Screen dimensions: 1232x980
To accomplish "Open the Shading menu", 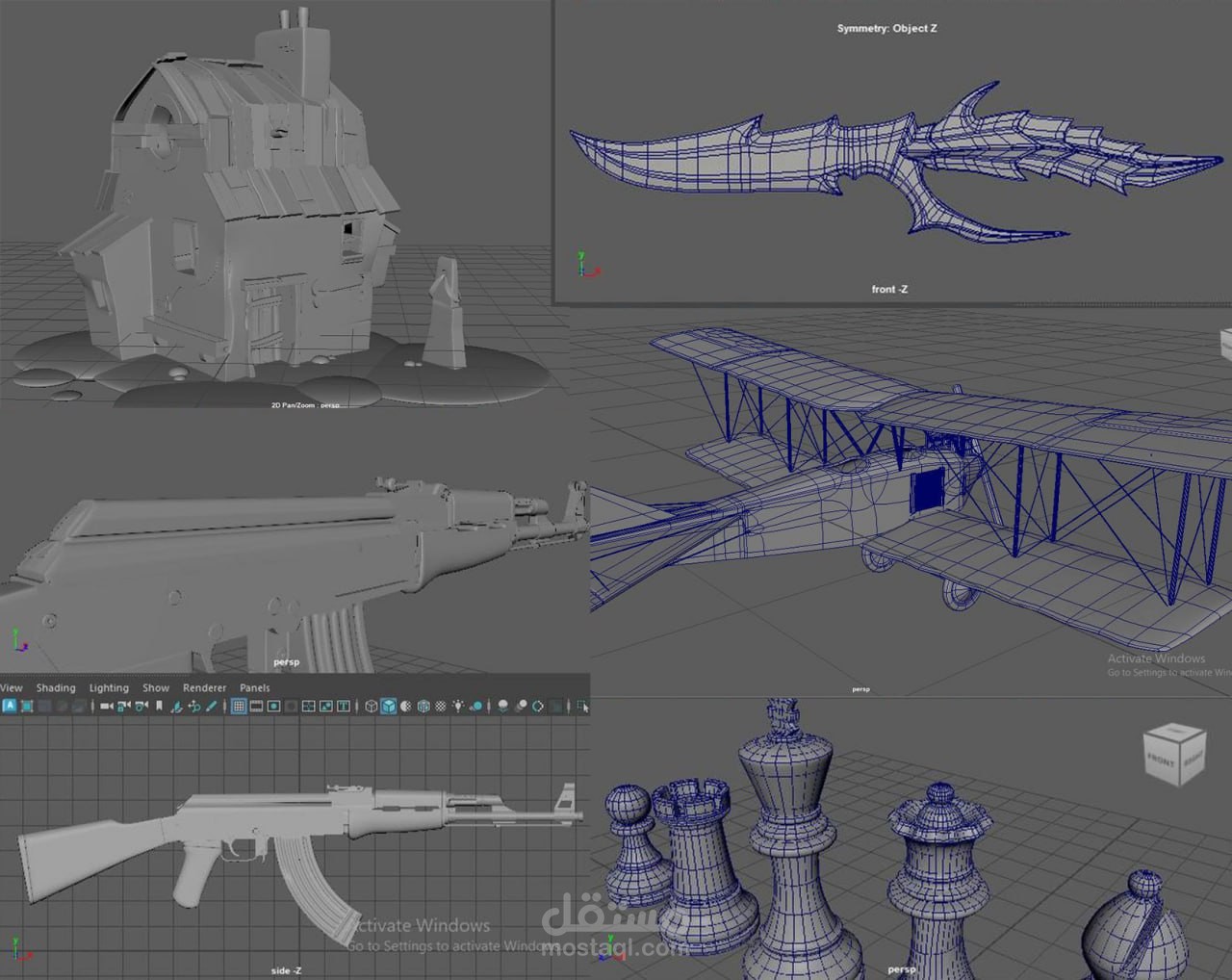I will pos(55,687).
